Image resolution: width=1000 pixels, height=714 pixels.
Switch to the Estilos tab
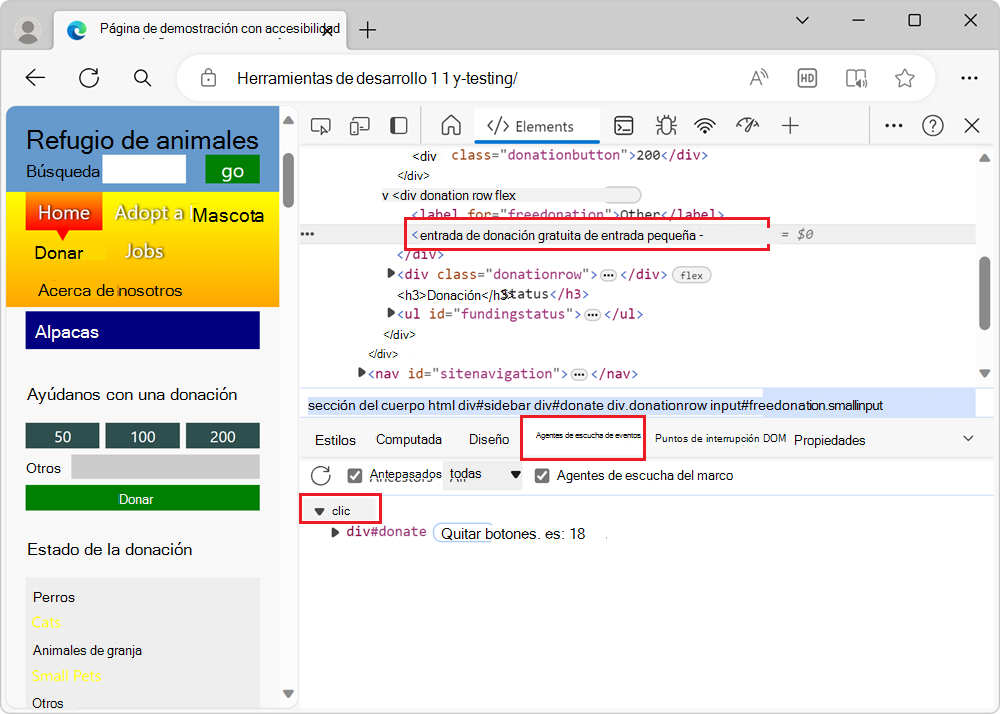tap(335, 439)
